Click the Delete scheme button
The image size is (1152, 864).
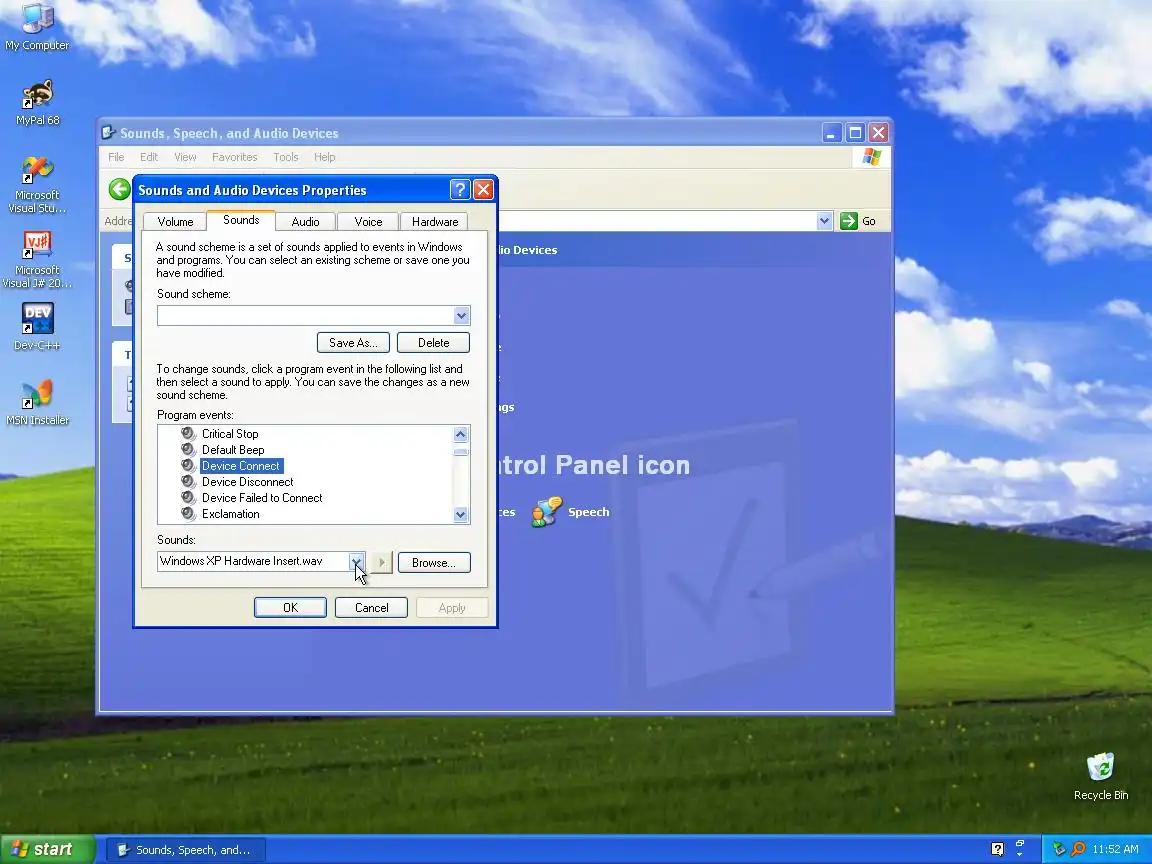pos(433,342)
